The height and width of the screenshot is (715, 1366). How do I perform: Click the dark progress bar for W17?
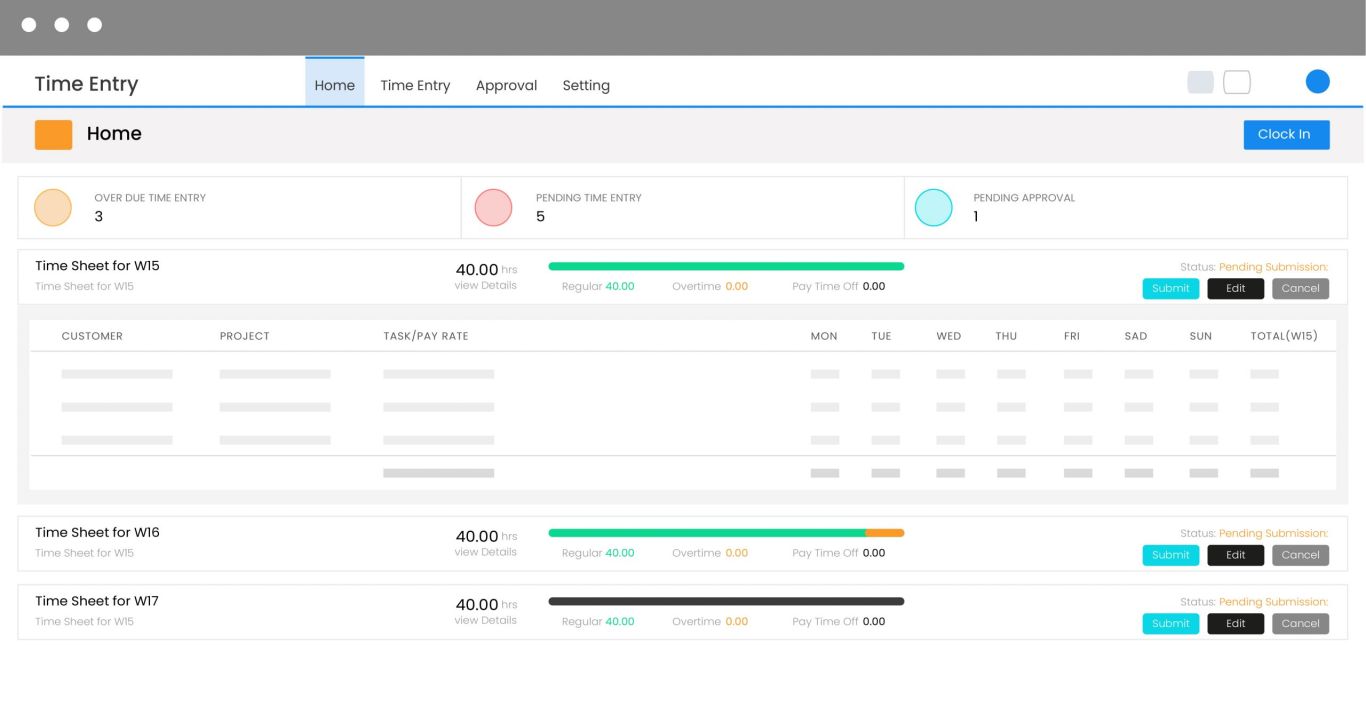725,601
